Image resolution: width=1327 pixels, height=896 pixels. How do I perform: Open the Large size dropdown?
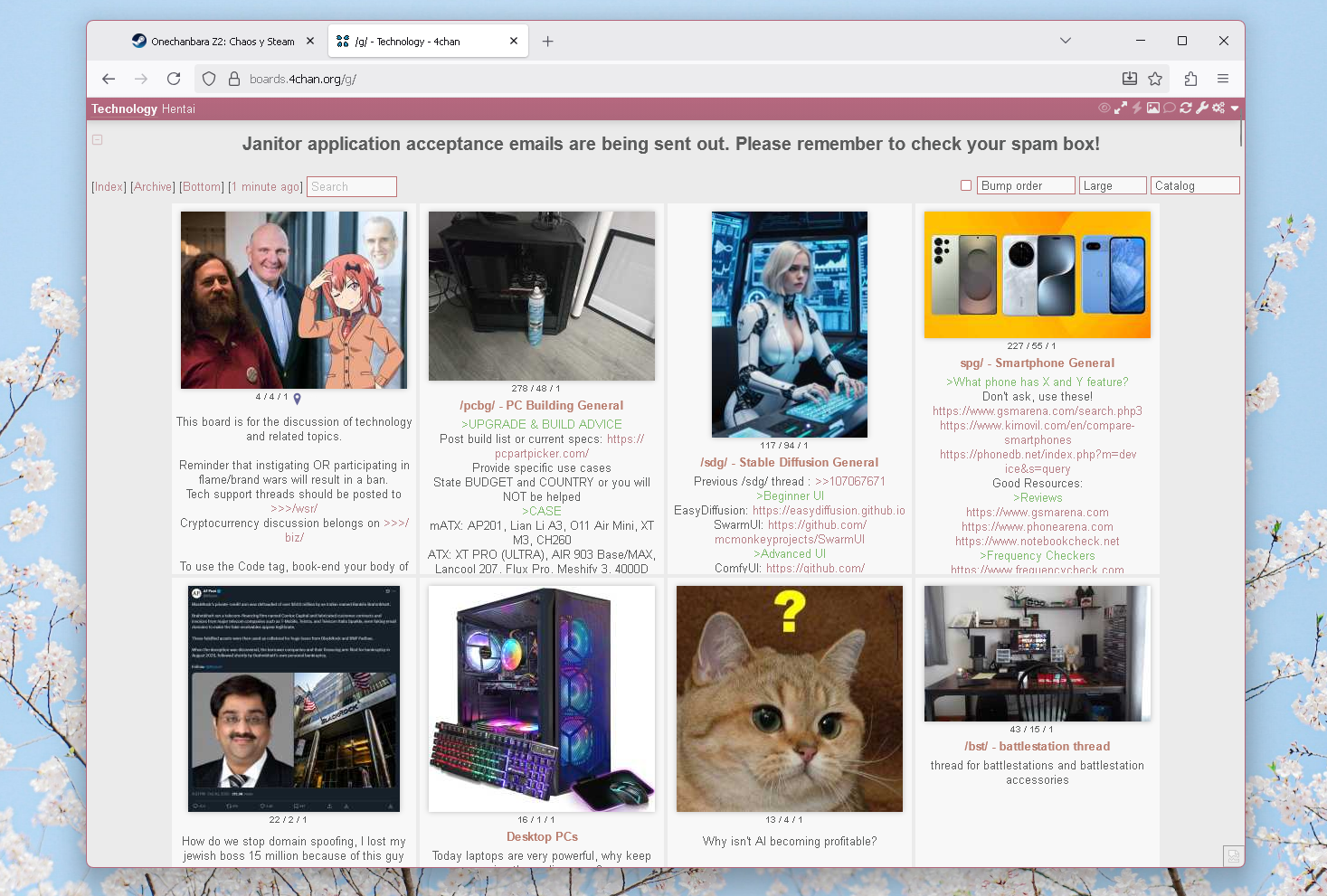pyautogui.click(x=1113, y=185)
